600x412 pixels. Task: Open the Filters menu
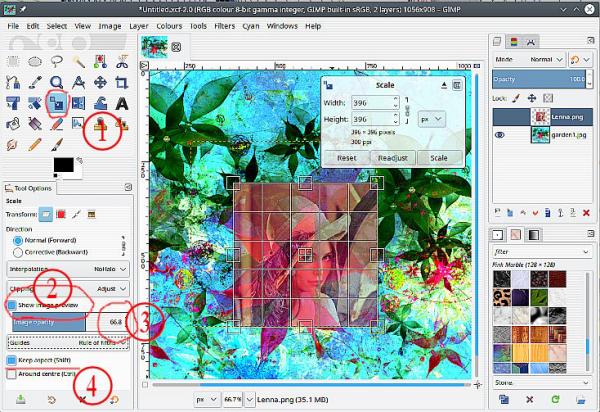(x=225, y=26)
